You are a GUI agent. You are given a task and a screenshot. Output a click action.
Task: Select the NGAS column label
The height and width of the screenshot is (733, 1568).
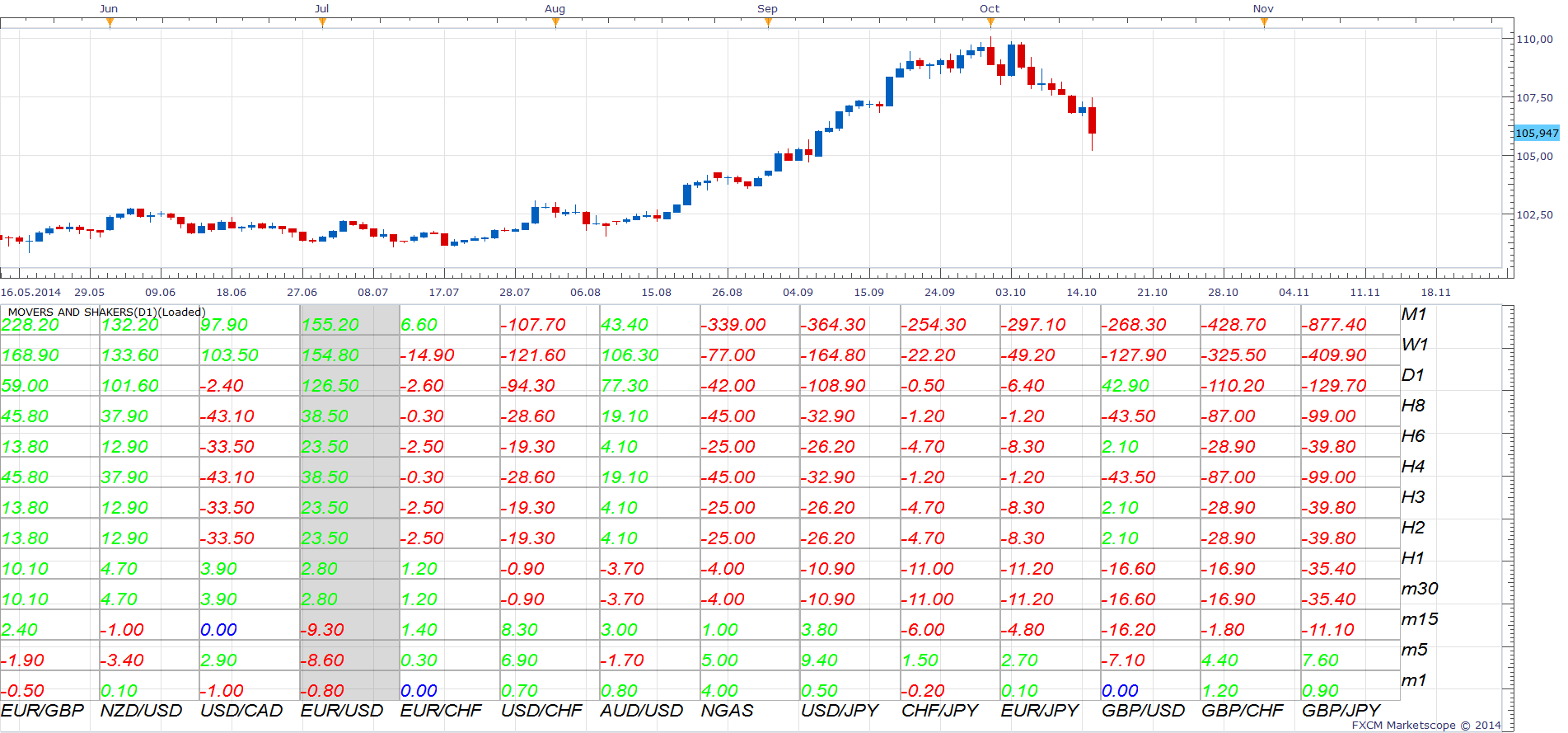tap(727, 711)
